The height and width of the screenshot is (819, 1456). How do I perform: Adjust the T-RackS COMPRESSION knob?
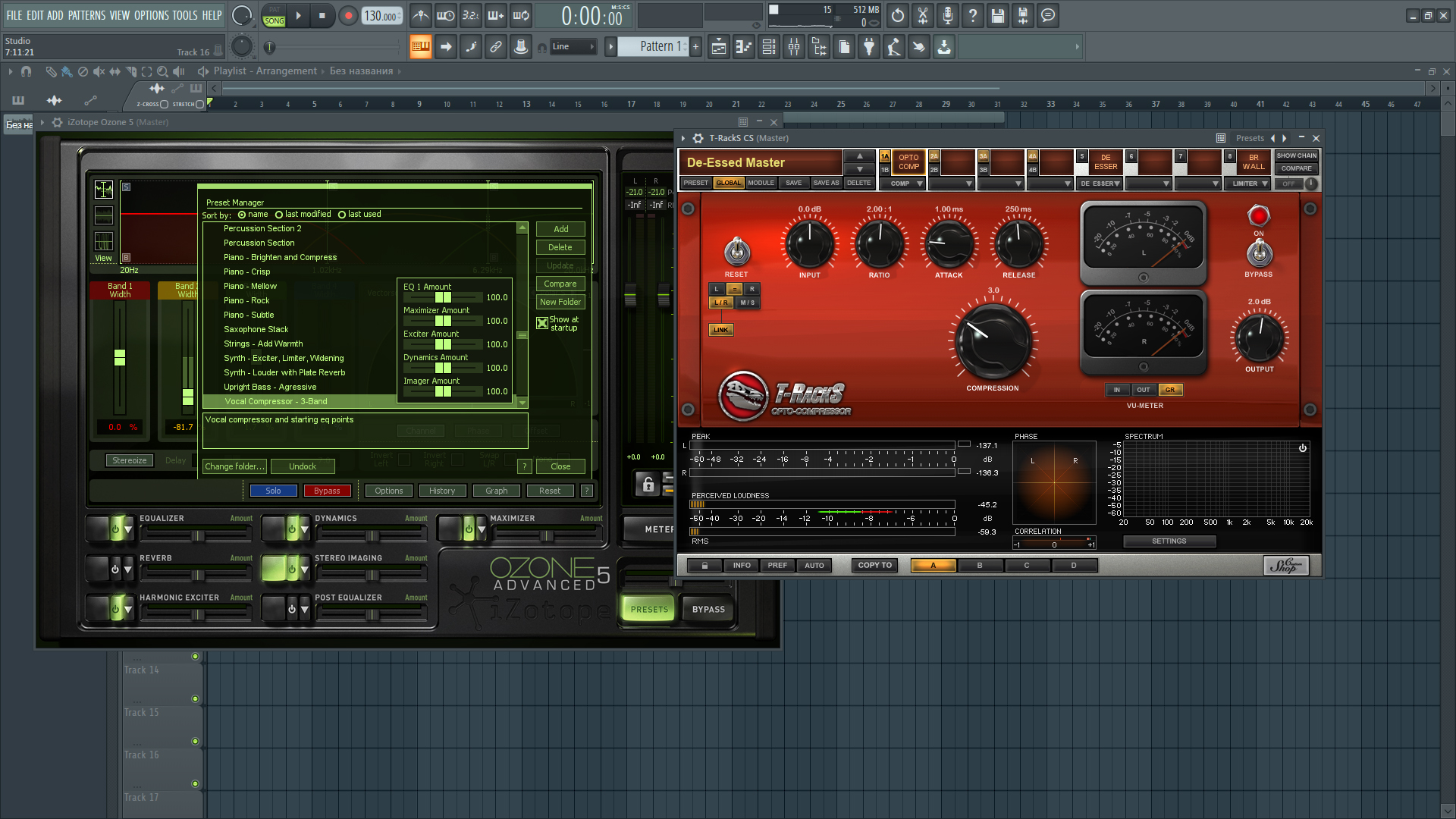(993, 343)
